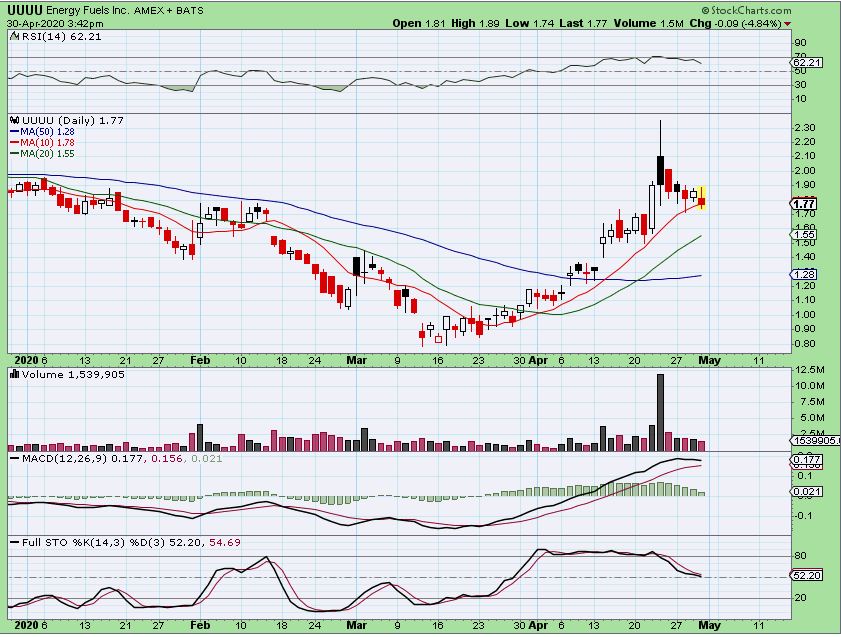
Task: Click the 0.177 MACD value tag on axis
Action: coord(806,460)
